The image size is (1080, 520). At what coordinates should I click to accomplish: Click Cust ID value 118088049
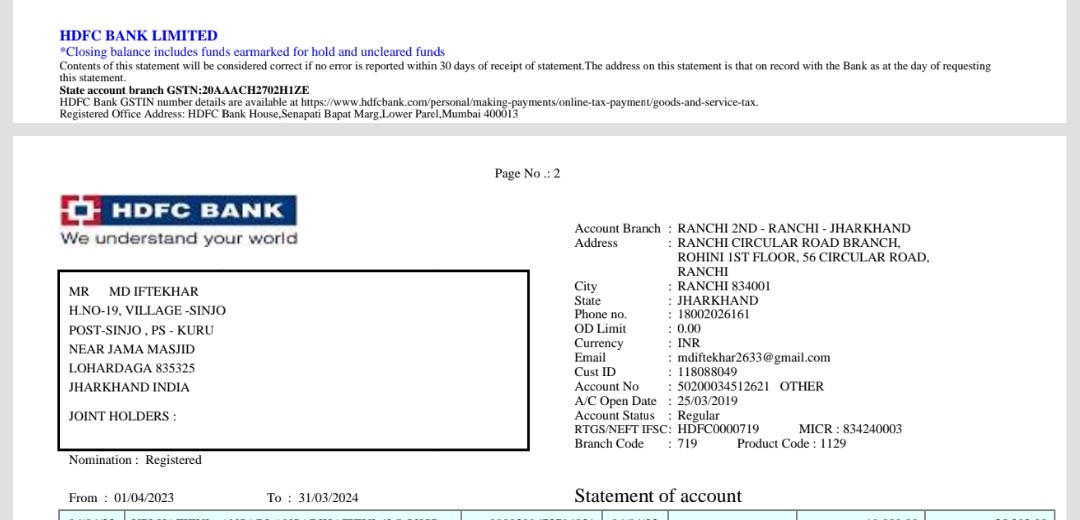point(707,372)
